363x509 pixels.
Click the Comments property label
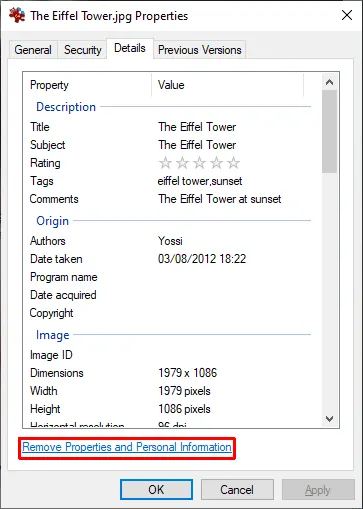[54, 199]
